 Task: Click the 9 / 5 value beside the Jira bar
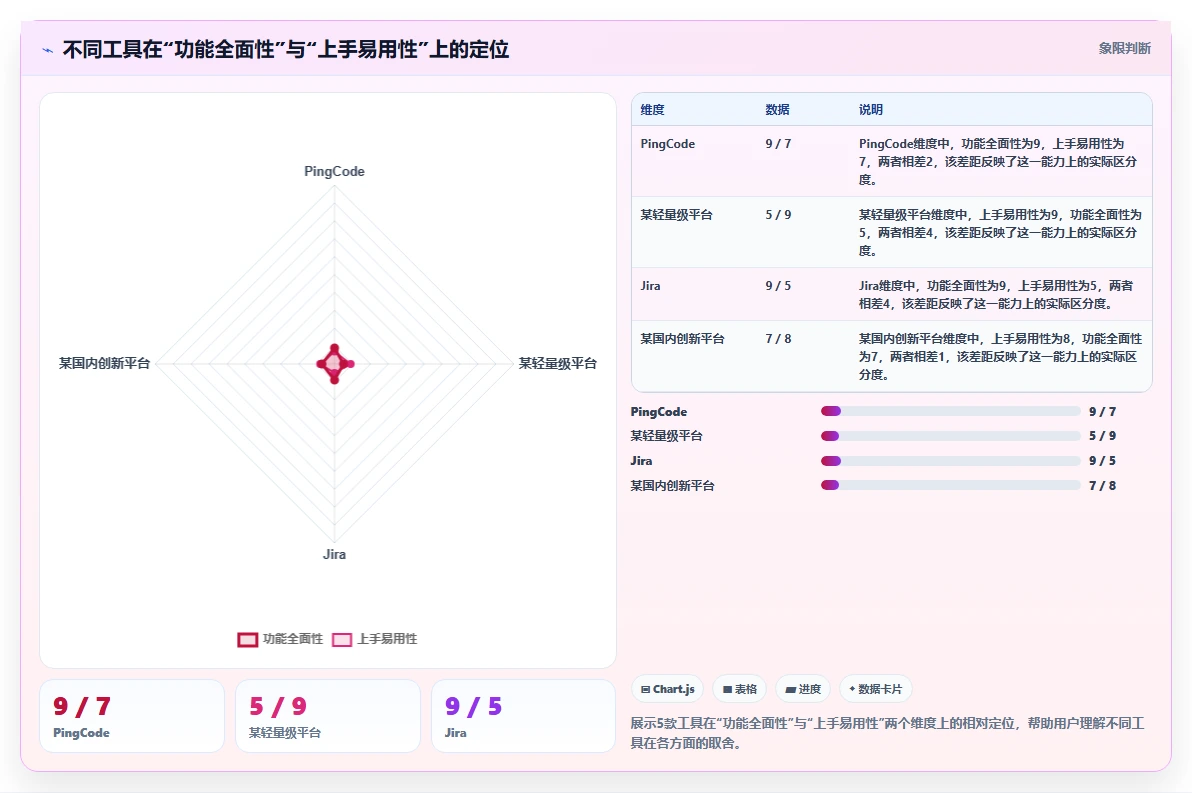click(1102, 461)
